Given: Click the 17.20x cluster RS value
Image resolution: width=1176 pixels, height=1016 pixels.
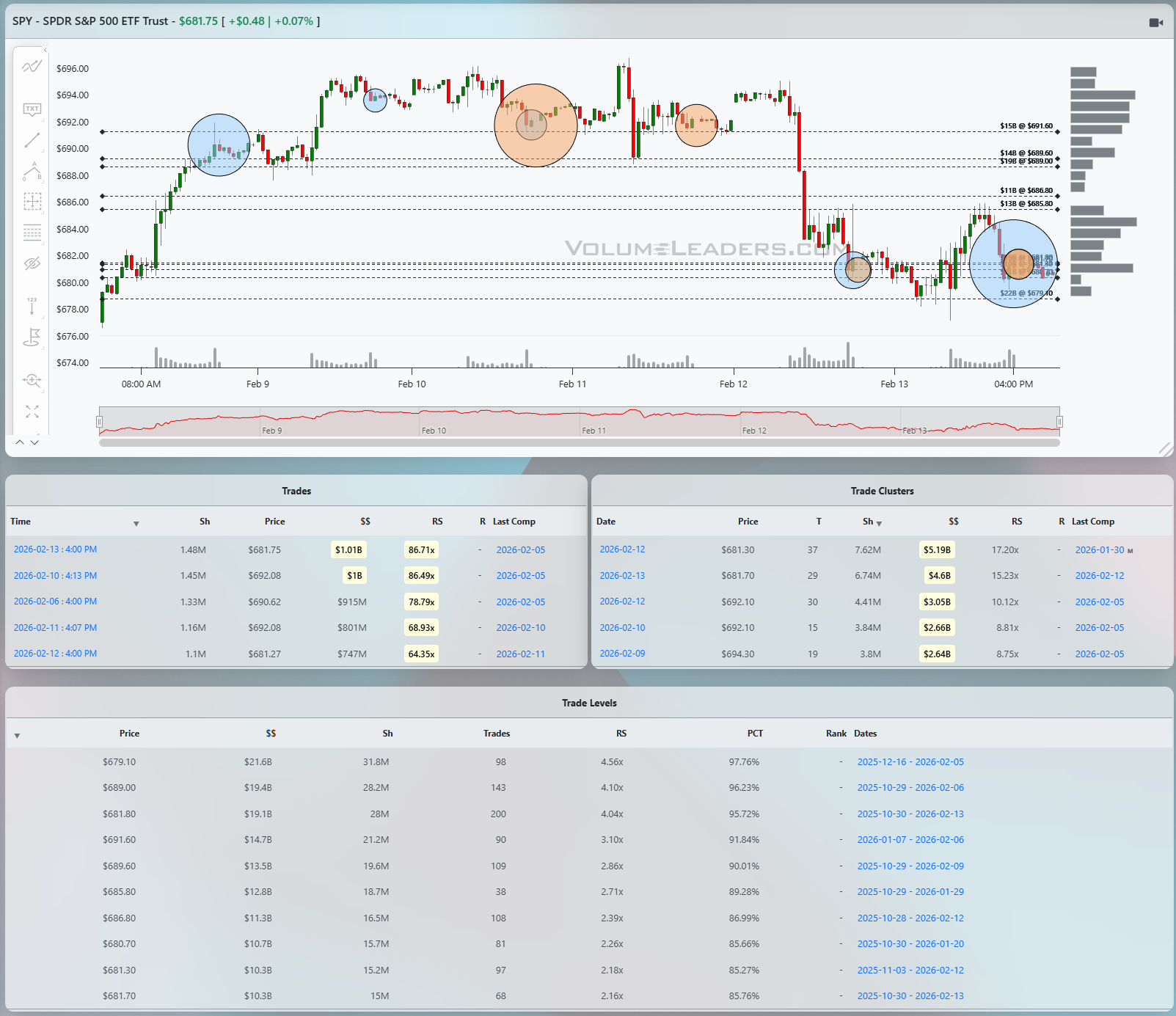Looking at the screenshot, I should (x=1005, y=550).
